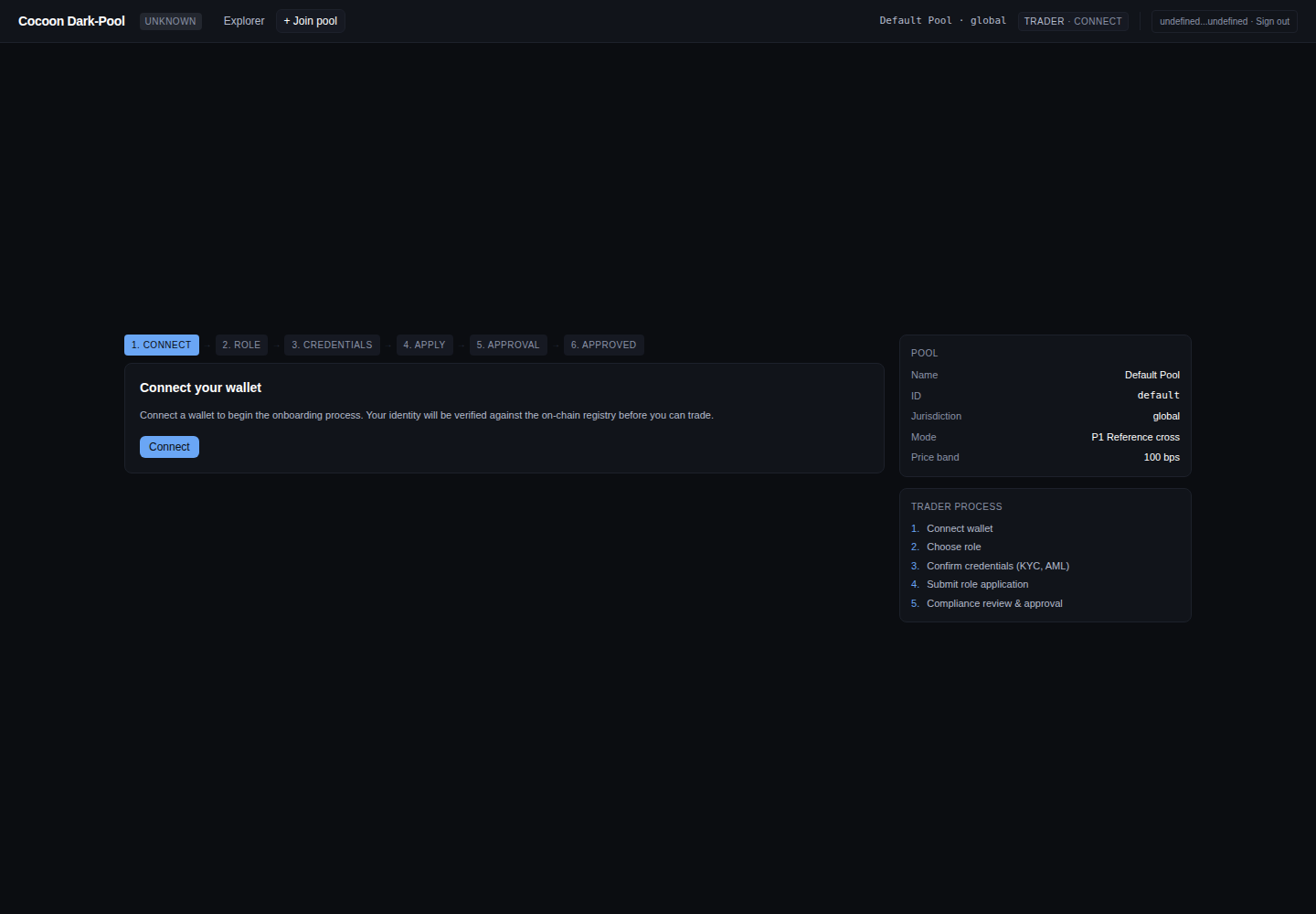The width and height of the screenshot is (1316, 914).
Task: Click the Default Pool name value
Action: [x=1151, y=375]
